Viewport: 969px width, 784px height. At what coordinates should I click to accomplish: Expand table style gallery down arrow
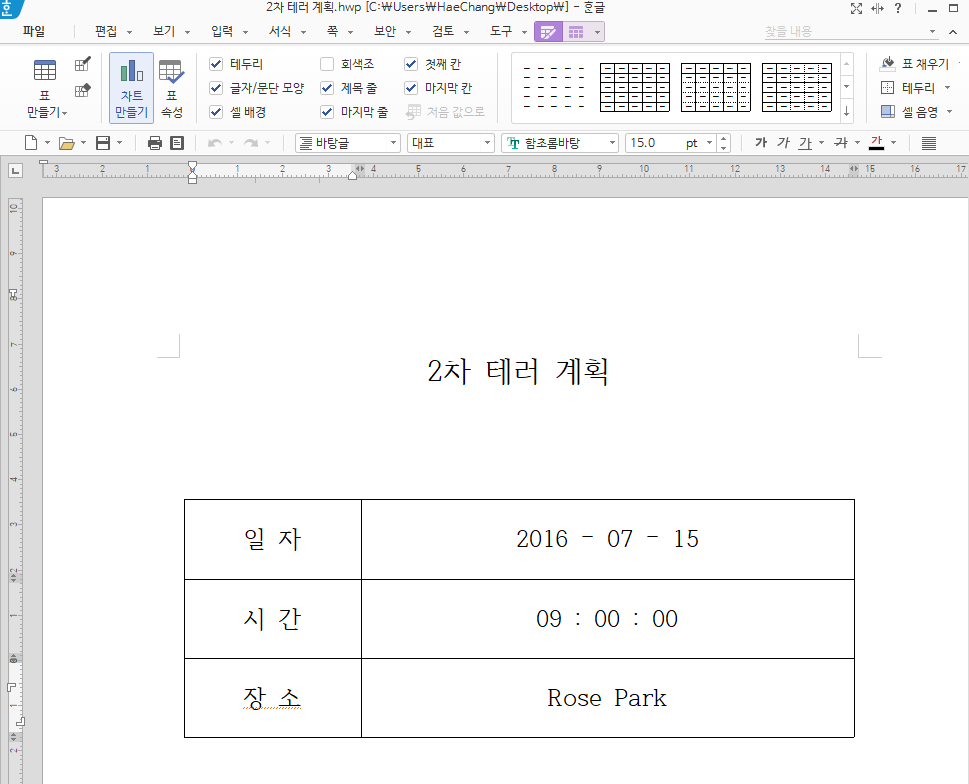(847, 87)
